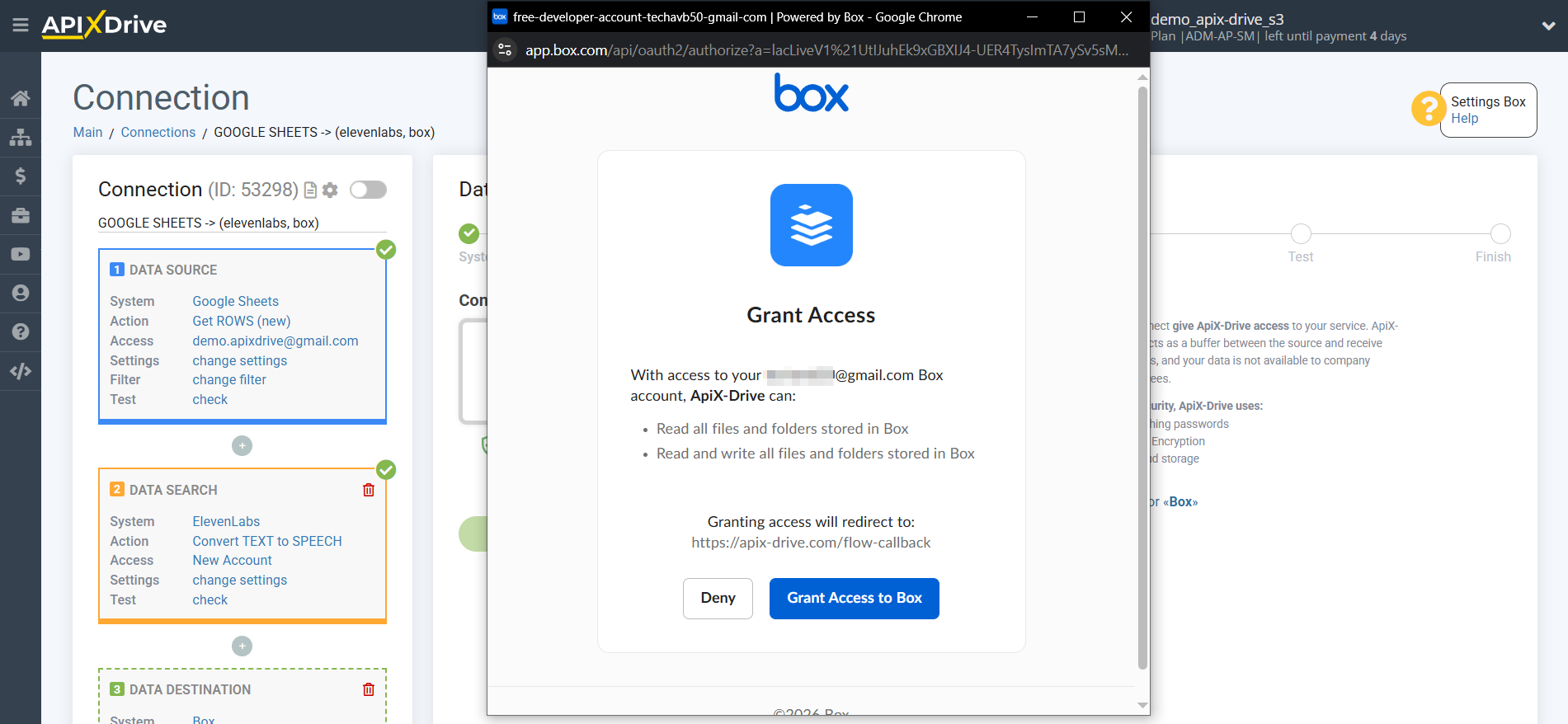This screenshot has height=724, width=1568.
Task: Click the apix-drive.com/flow-callback redirect URL text
Action: (x=811, y=543)
